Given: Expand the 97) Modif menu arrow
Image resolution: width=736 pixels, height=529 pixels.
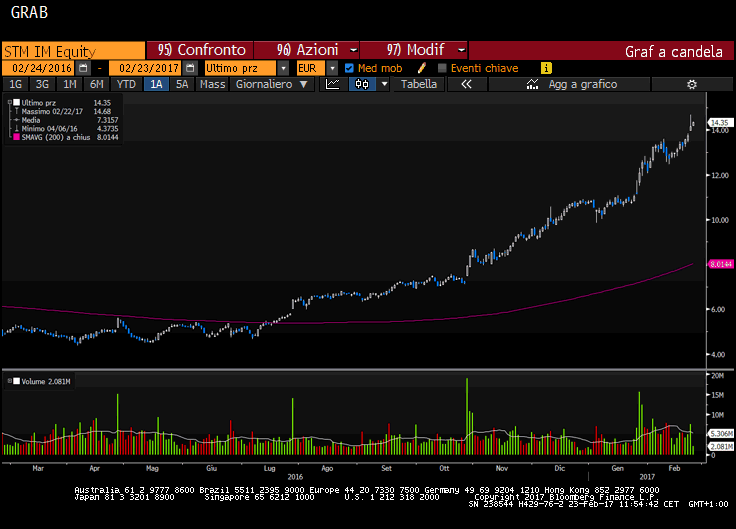Looking at the screenshot, I should (461, 50).
